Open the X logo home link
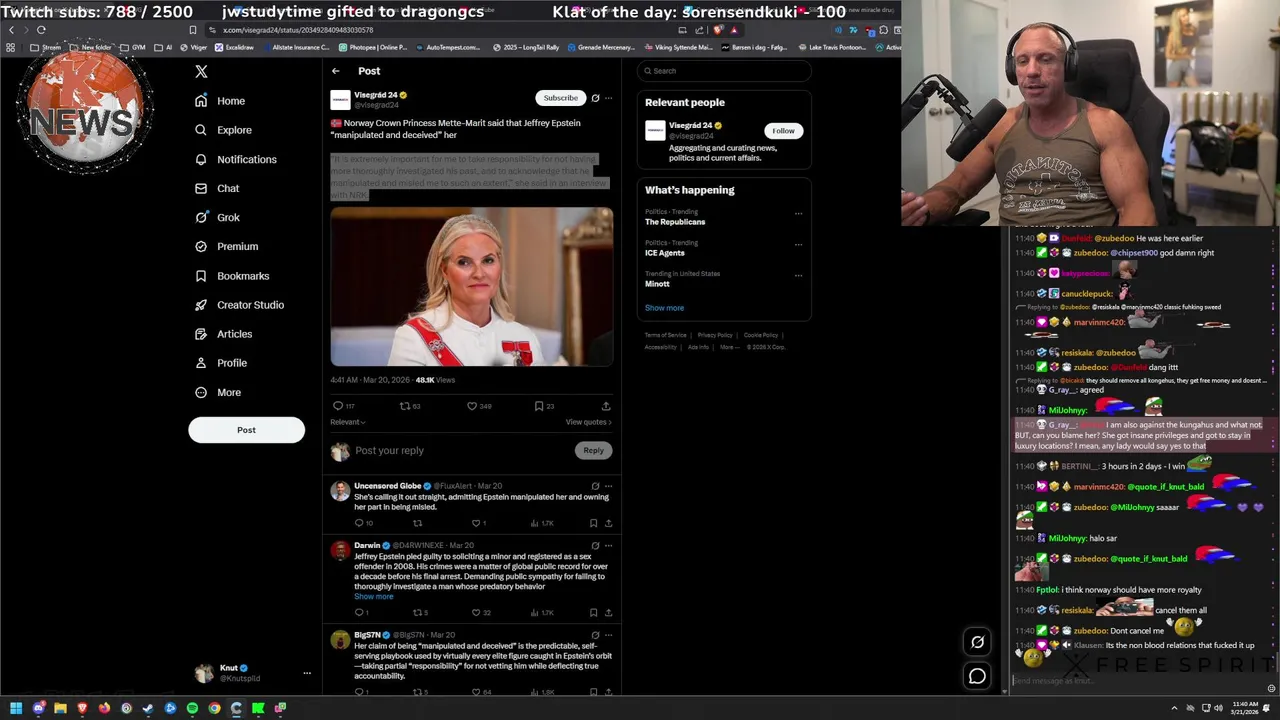Image resolution: width=1280 pixels, height=720 pixels. 201,72
